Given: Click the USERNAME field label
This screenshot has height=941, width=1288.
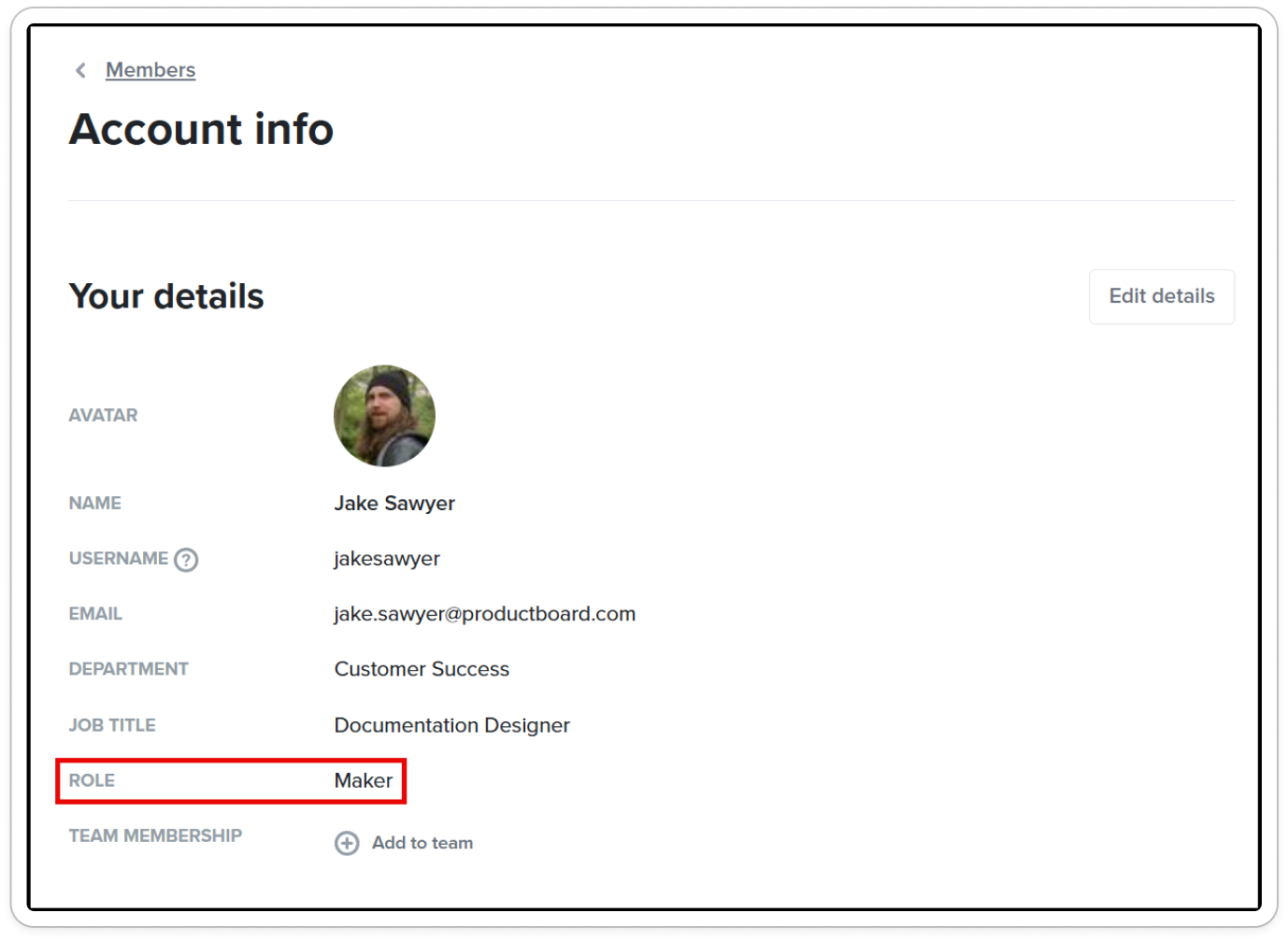Looking at the screenshot, I should [x=119, y=559].
